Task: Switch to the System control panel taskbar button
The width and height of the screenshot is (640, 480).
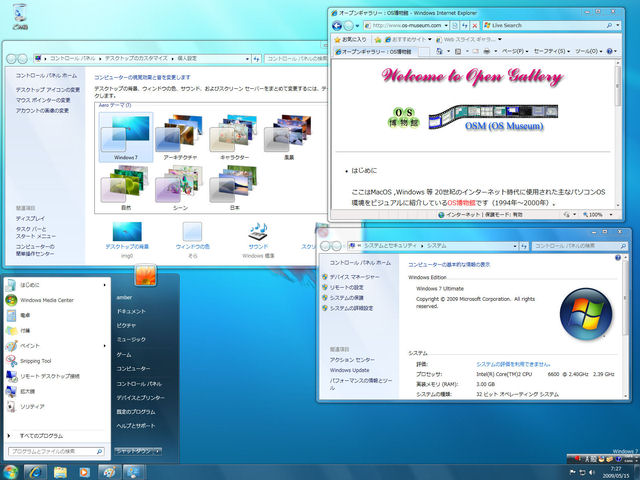Action: click(134, 472)
